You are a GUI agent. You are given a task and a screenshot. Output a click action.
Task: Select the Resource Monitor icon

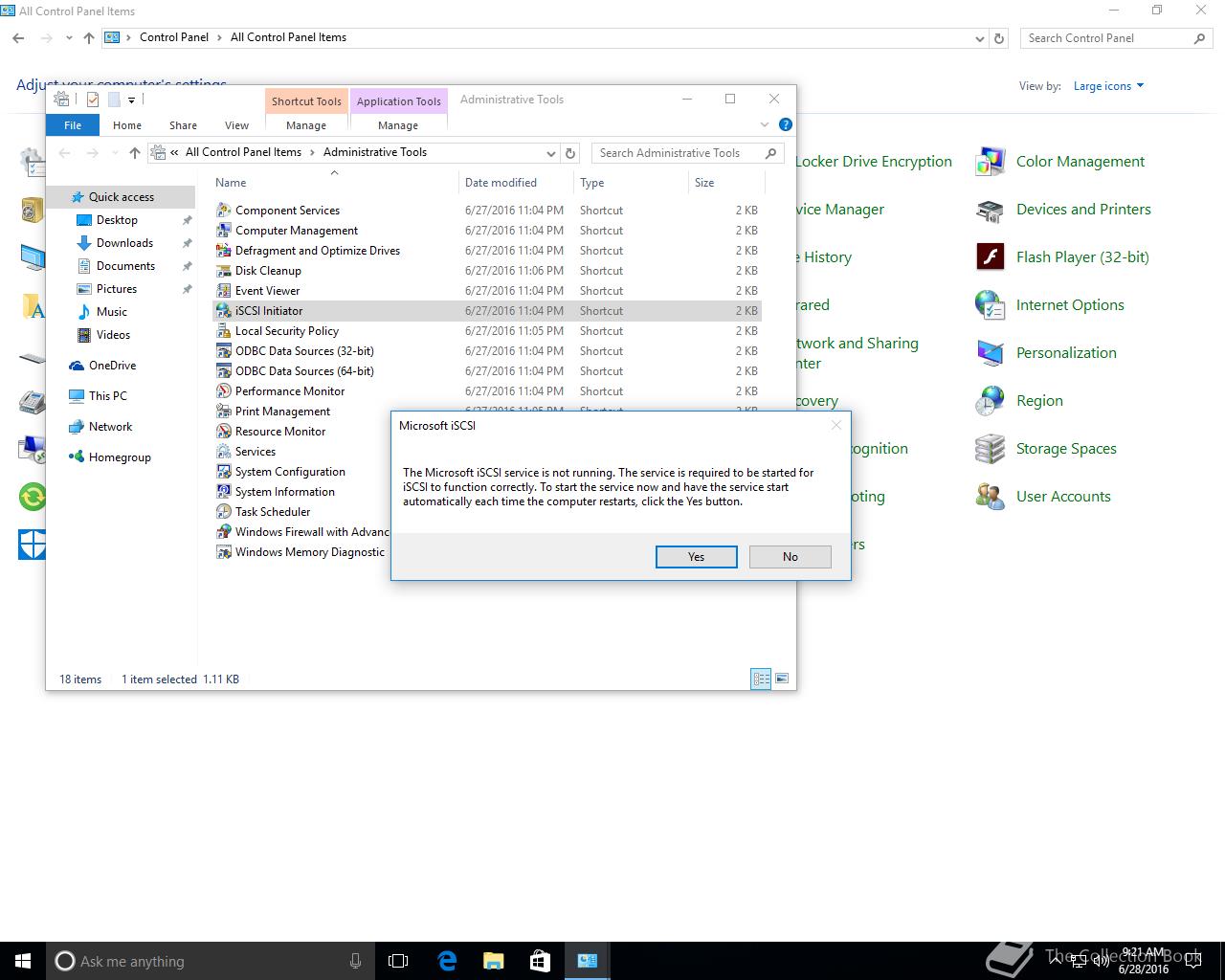(x=224, y=432)
